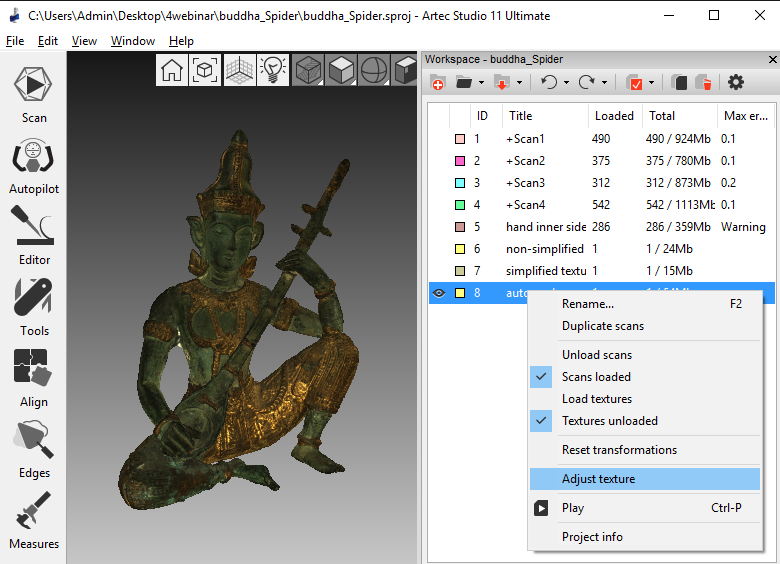Open dropdown arrow next to save icon
The height and width of the screenshot is (564, 780).
pyautogui.click(x=519, y=83)
